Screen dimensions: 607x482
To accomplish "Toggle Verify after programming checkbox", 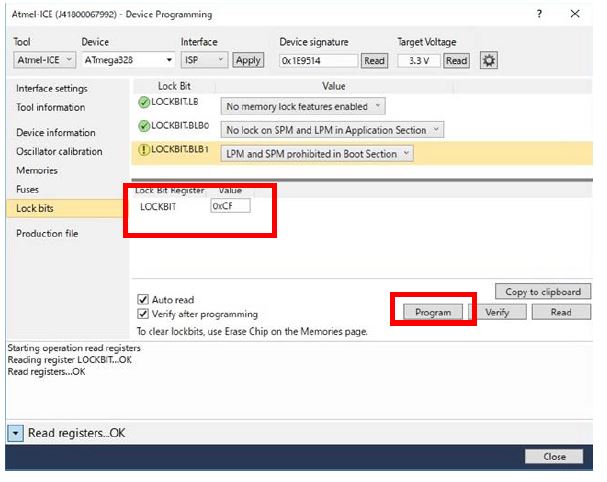I will click(142, 314).
